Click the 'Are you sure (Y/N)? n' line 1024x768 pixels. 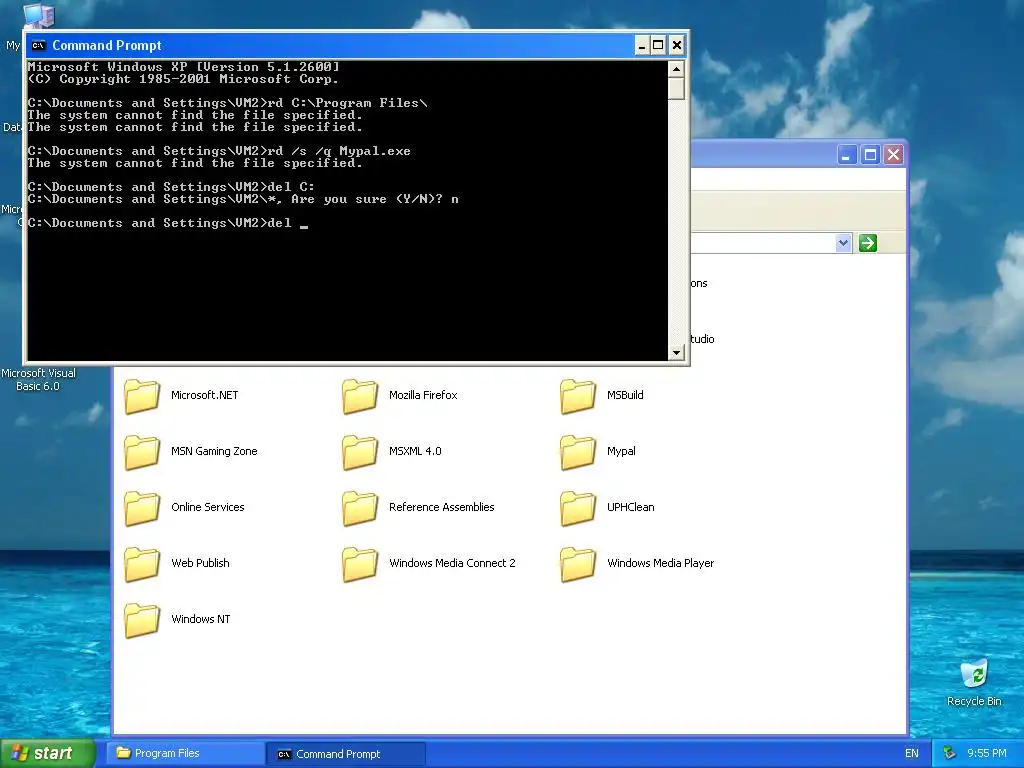[243, 199]
